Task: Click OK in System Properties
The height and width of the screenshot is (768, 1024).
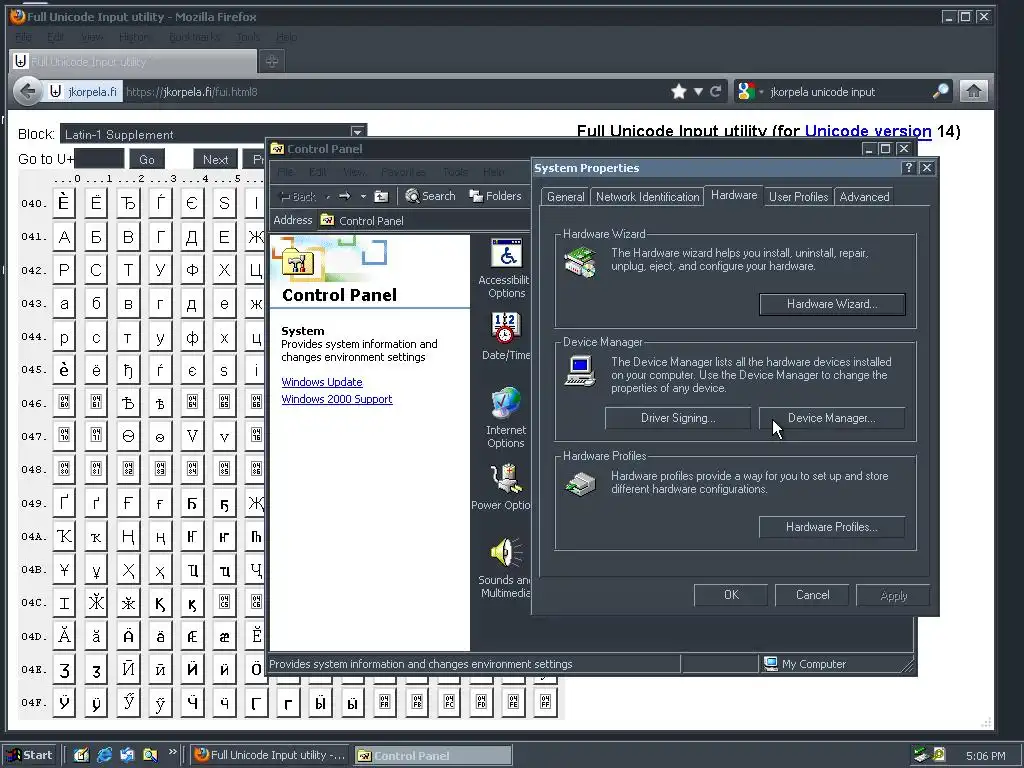Action: pyautogui.click(x=731, y=595)
